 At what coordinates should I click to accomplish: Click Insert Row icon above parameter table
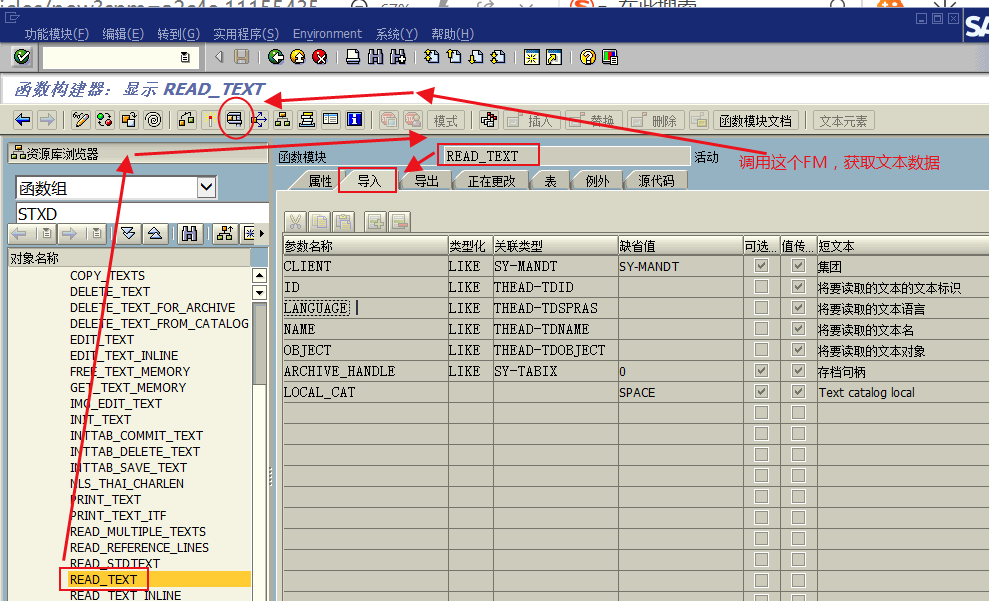(376, 221)
